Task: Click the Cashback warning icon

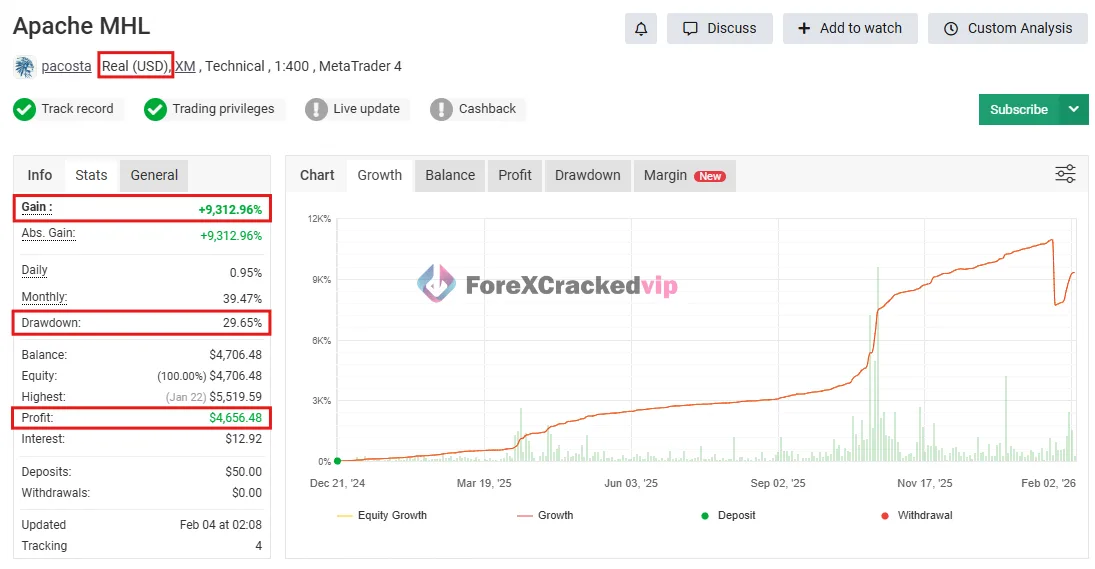Action: (441, 109)
